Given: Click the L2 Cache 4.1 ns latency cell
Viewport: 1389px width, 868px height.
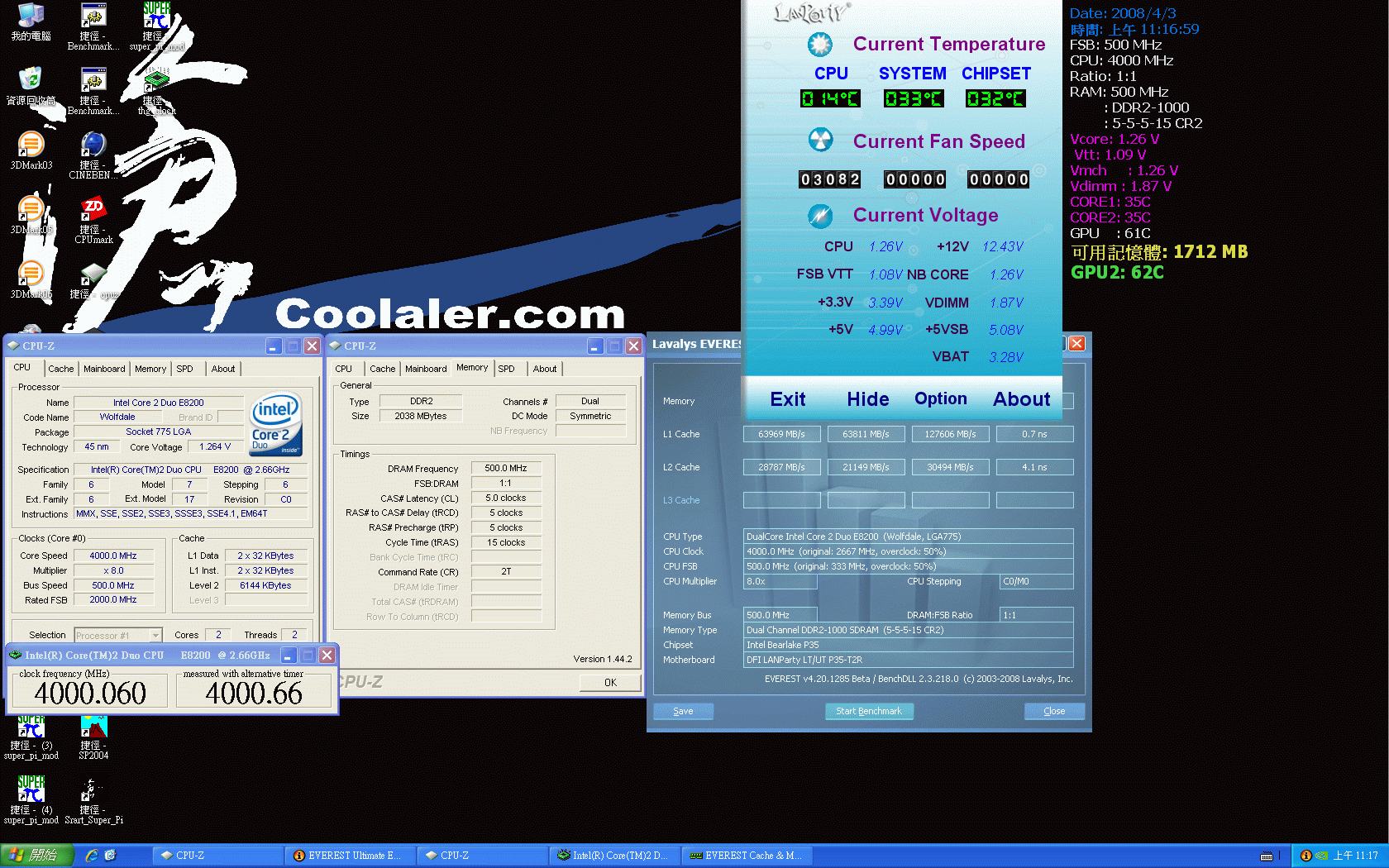Looking at the screenshot, I should pos(1034,467).
